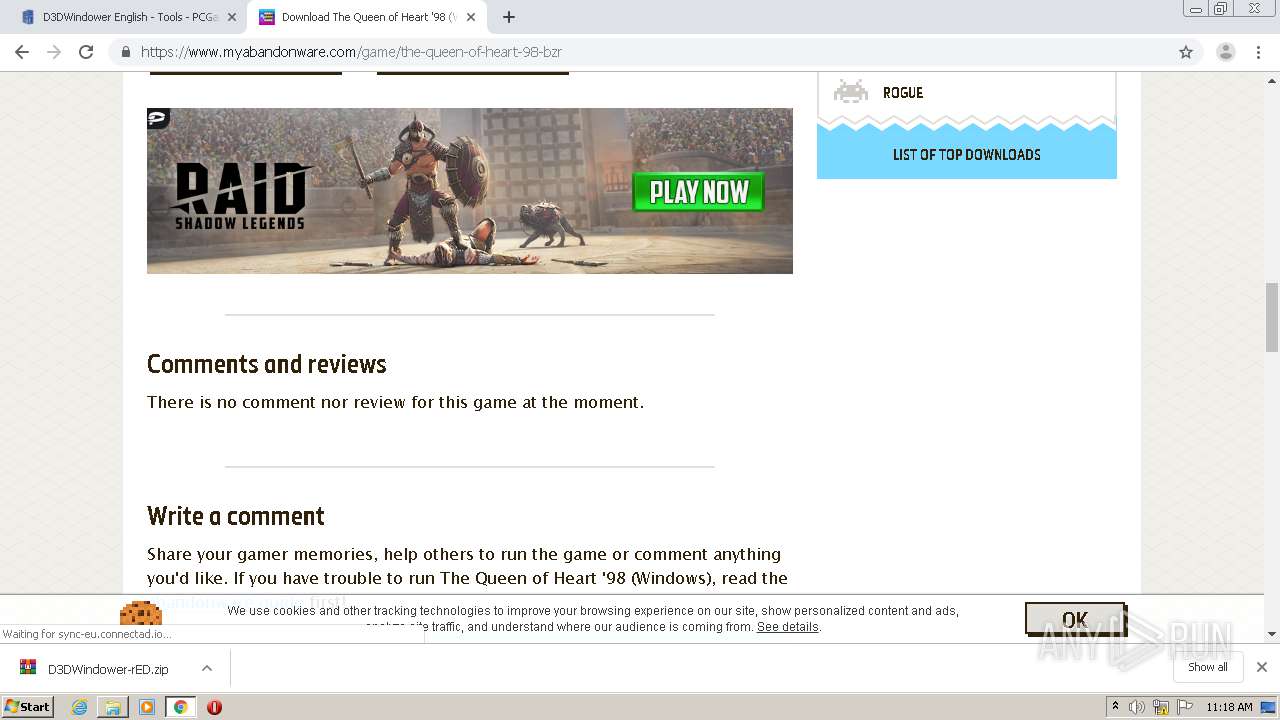Click the zip file icon in the downloads bar
Viewport: 1280px width, 720px height.
[x=28, y=668]
